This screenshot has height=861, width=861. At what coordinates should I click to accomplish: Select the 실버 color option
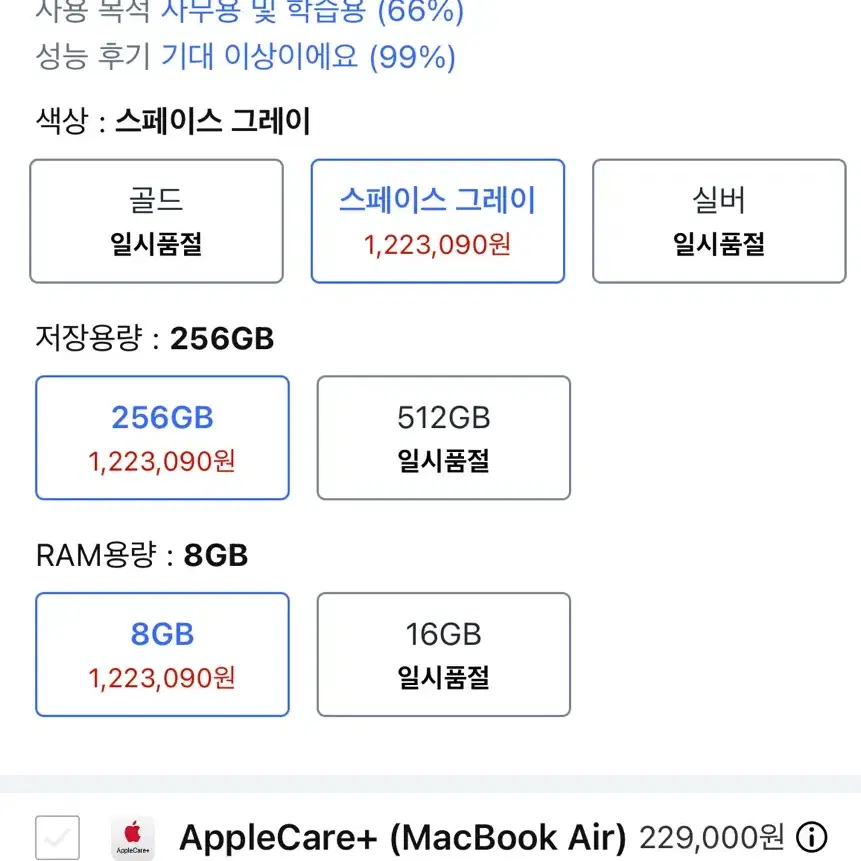tap(719, 221)
